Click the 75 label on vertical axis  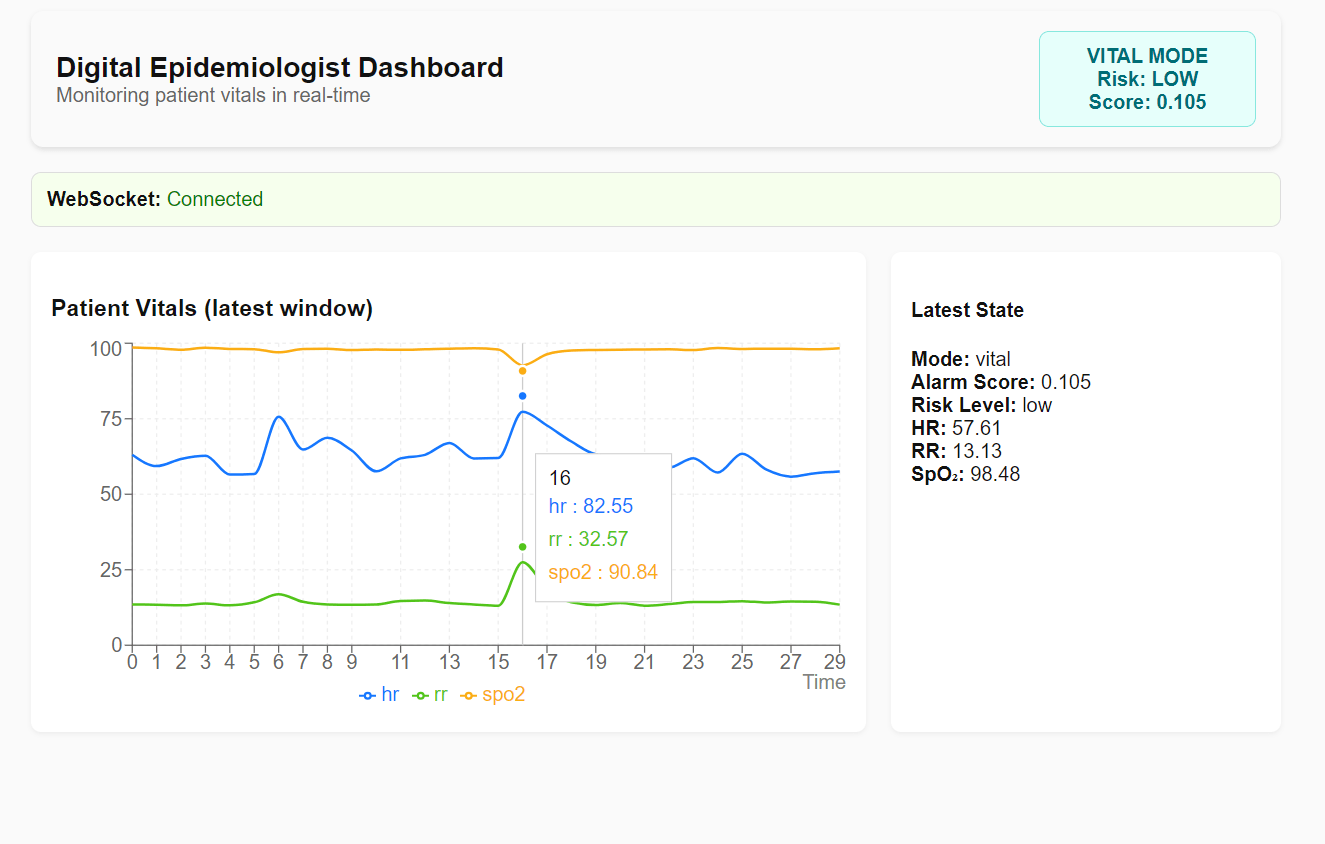click(x=107, y=419)
